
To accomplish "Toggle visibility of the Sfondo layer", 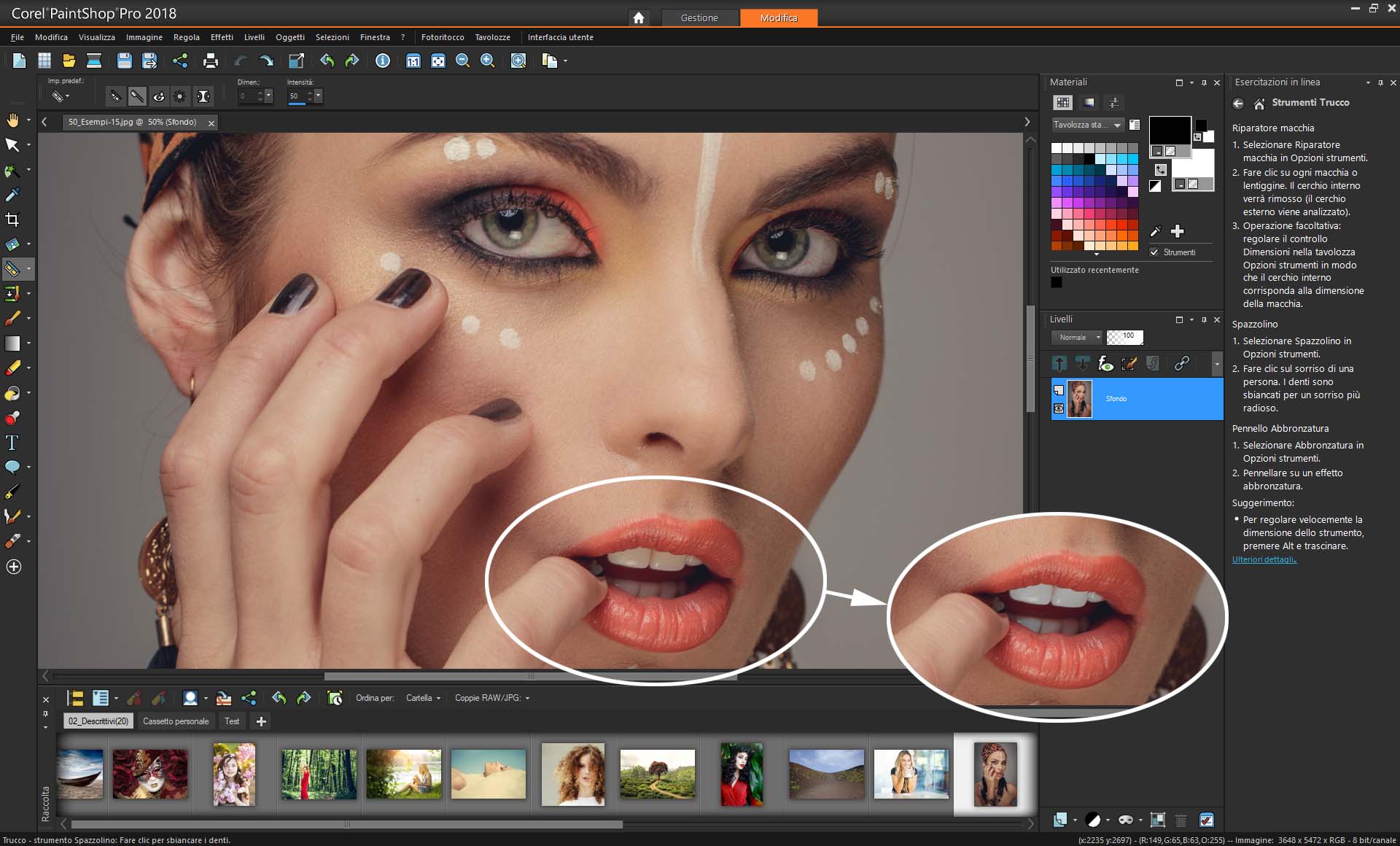I will click(1059, 408).
